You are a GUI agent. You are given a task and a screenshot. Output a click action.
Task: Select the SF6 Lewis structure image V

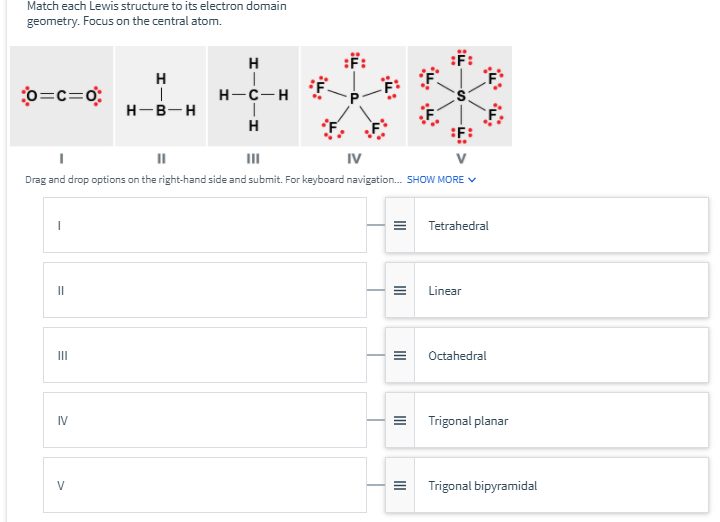[460, 96]
